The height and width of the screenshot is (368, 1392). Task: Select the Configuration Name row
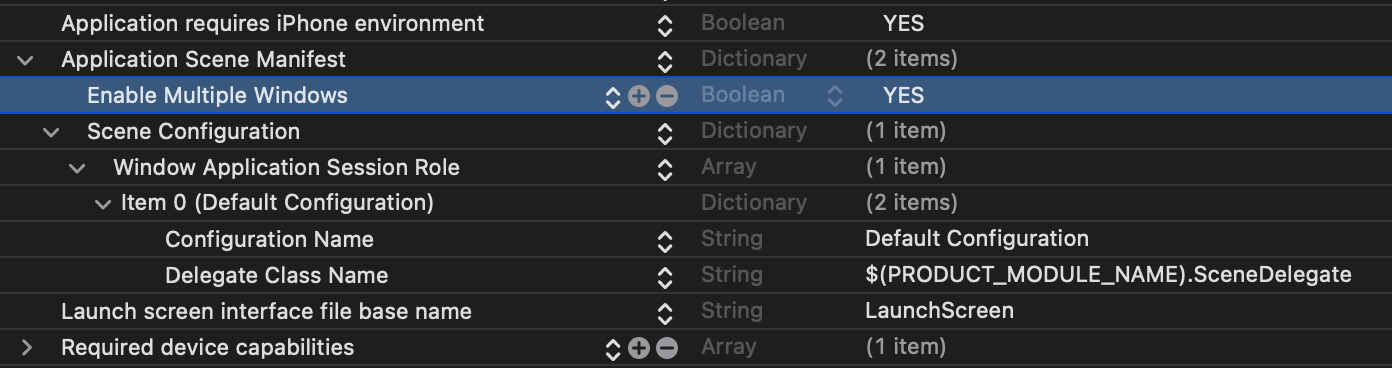[x=696, y=240]
